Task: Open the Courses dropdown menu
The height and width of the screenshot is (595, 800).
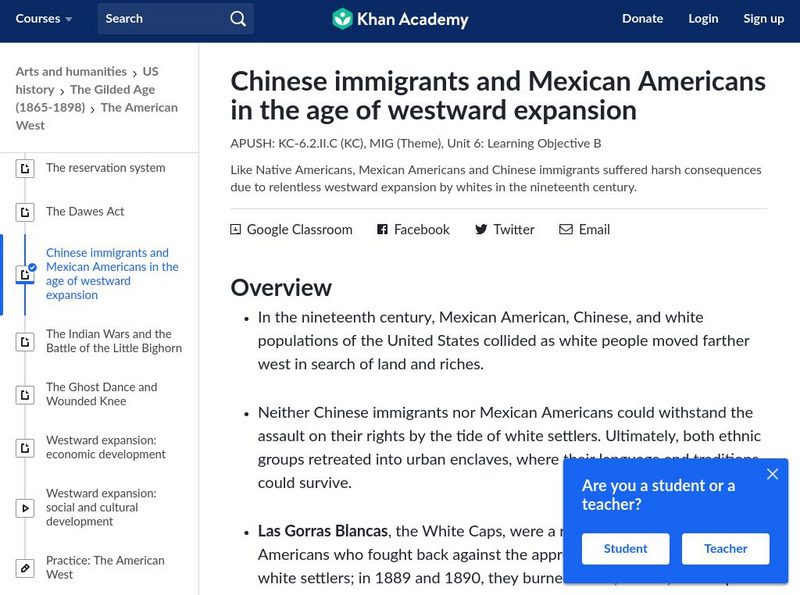Action: tap(45, 19)
